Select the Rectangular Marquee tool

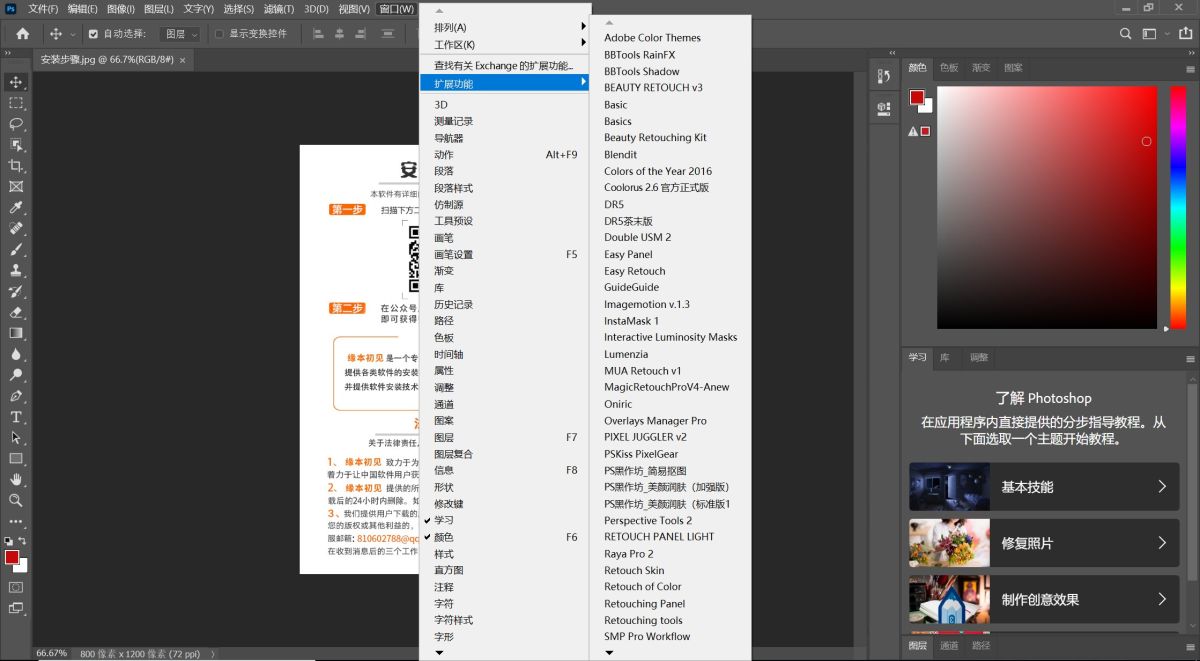(x=16, y=103)
